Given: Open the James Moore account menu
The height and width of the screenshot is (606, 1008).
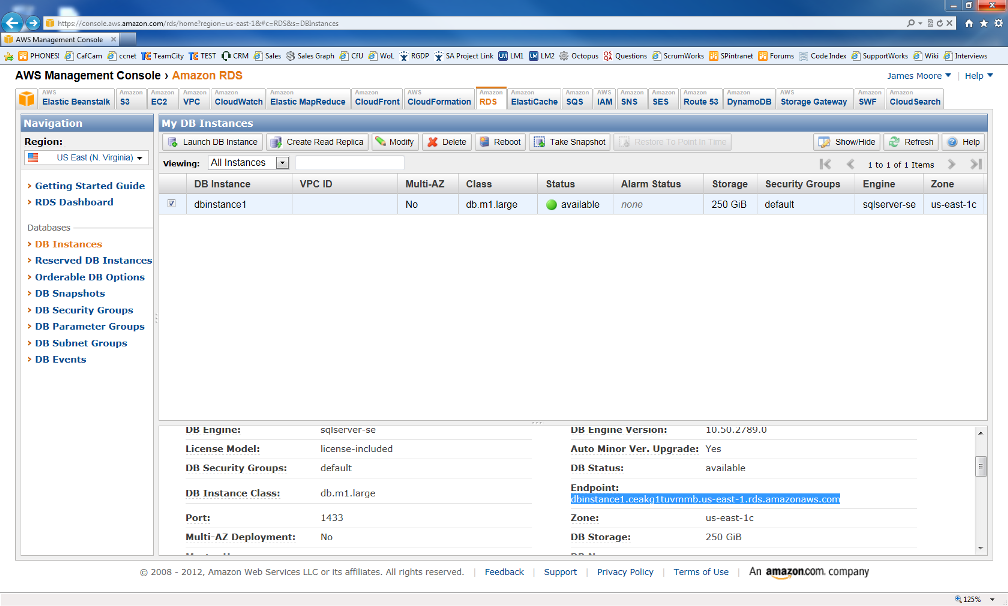Looking at the screenshot, I should pos(919,76).
